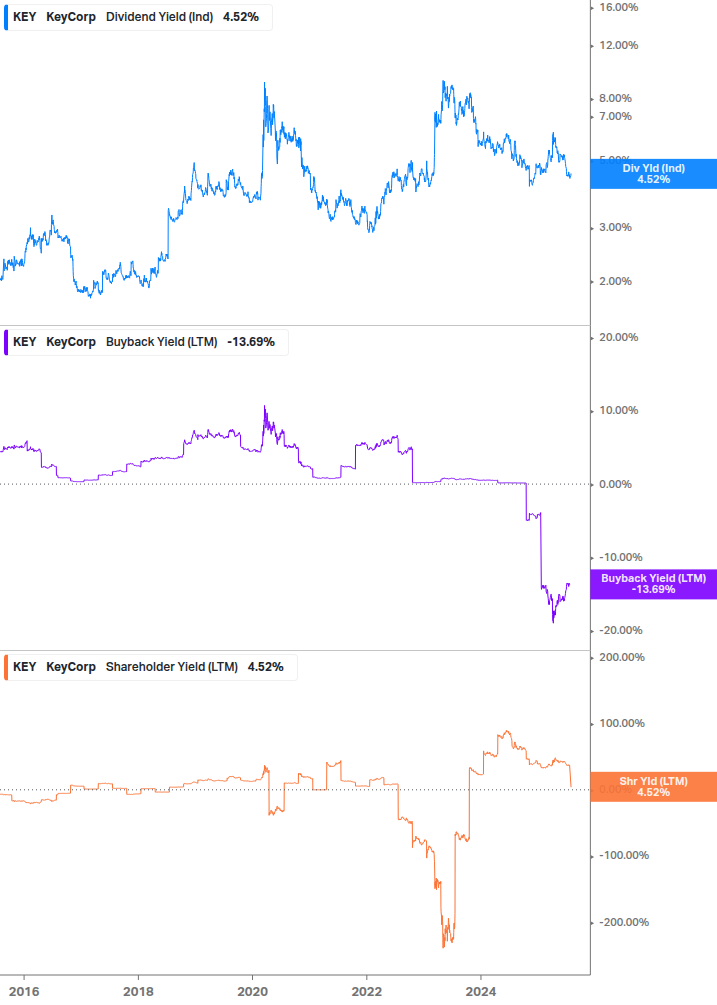717x1005 pixels.
Task: Click the KEY ticker in the Shareholder Yield legend
Action: (25, 667)
